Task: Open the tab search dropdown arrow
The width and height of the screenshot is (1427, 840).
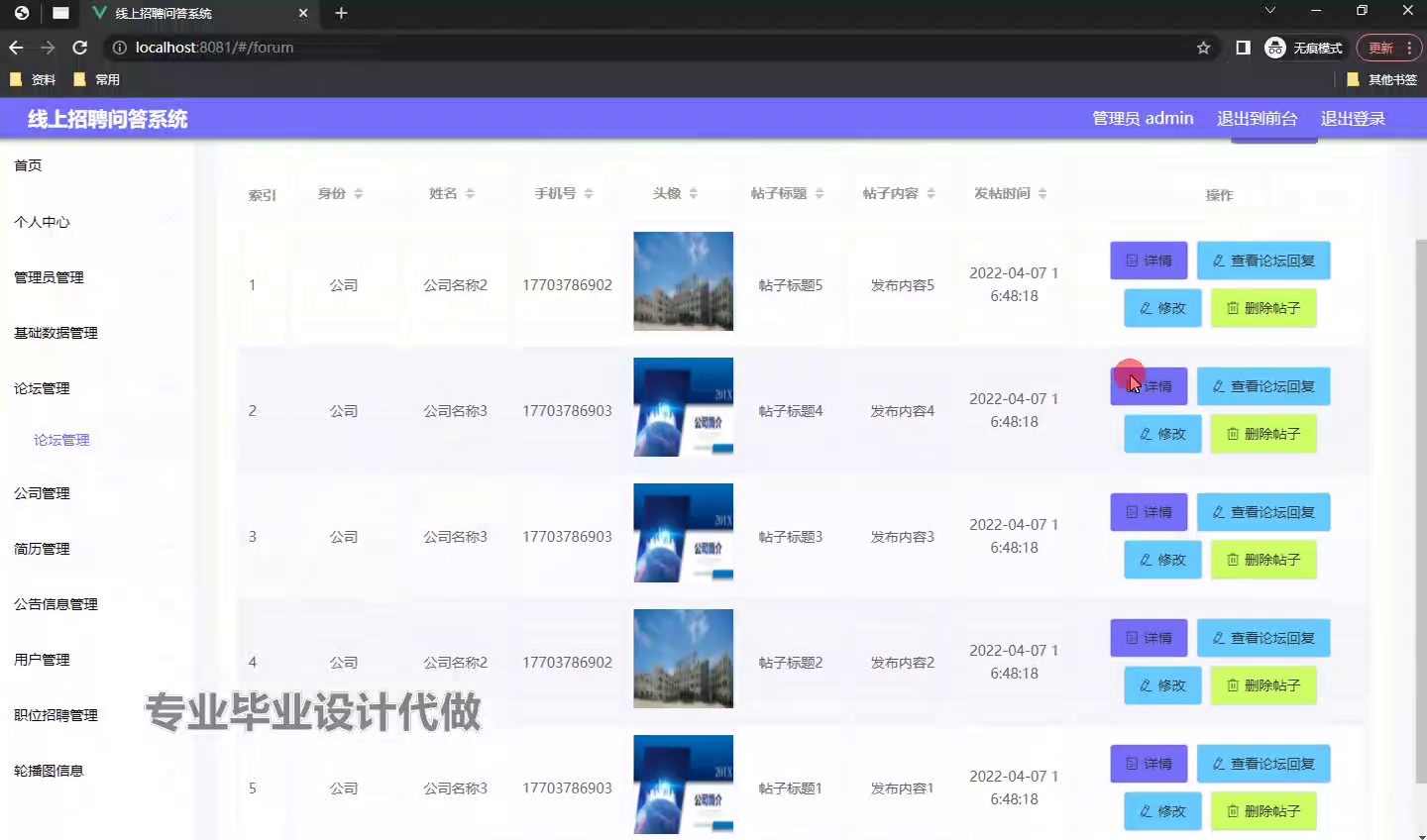Action: pos(1269,11)
